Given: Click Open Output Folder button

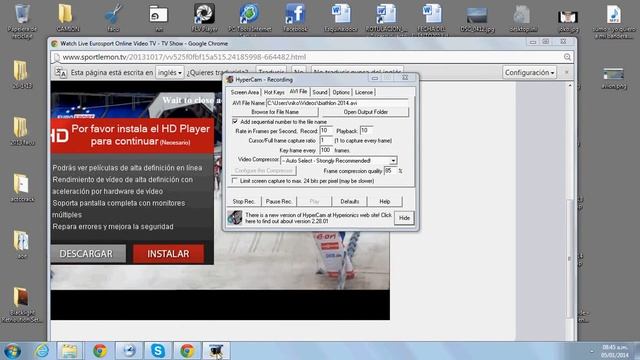Looking at the screenshot, I should [x=365, y=112].
